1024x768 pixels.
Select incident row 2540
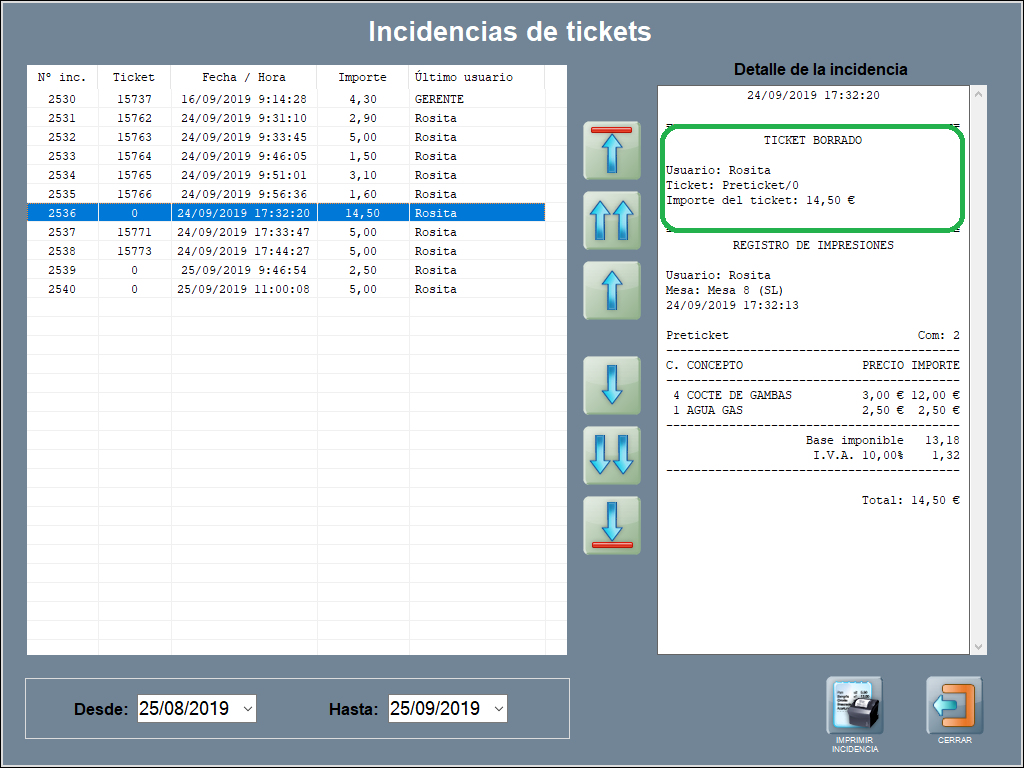(x=285, y=289)
